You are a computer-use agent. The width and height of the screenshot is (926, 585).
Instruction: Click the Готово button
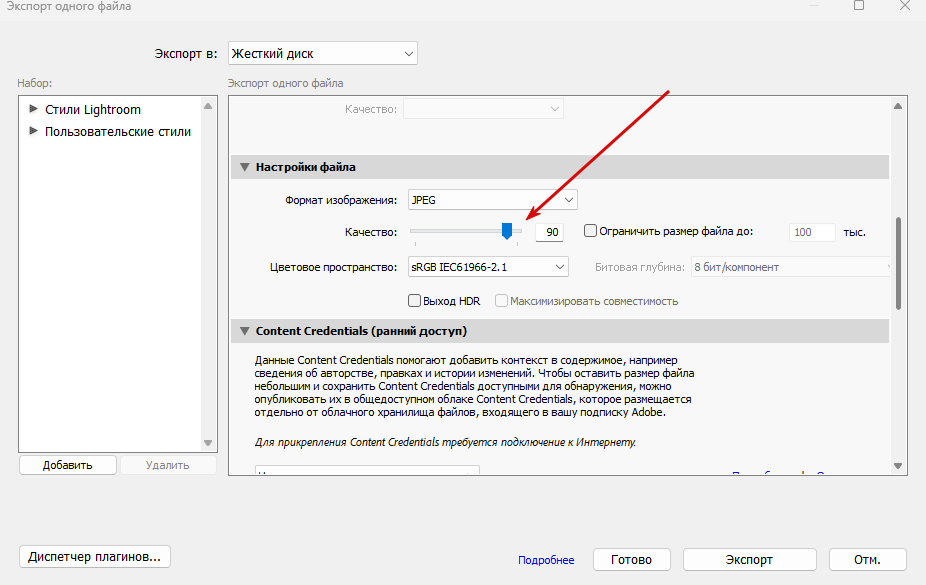[631, 560]
